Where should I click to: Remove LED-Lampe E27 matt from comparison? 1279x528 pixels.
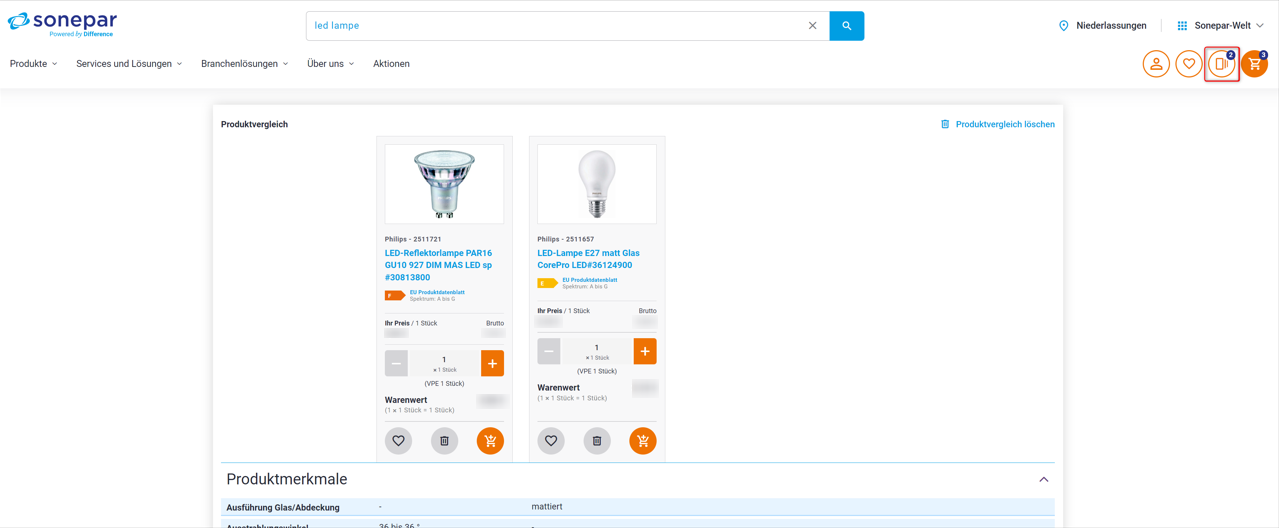(x=597, y=441)
